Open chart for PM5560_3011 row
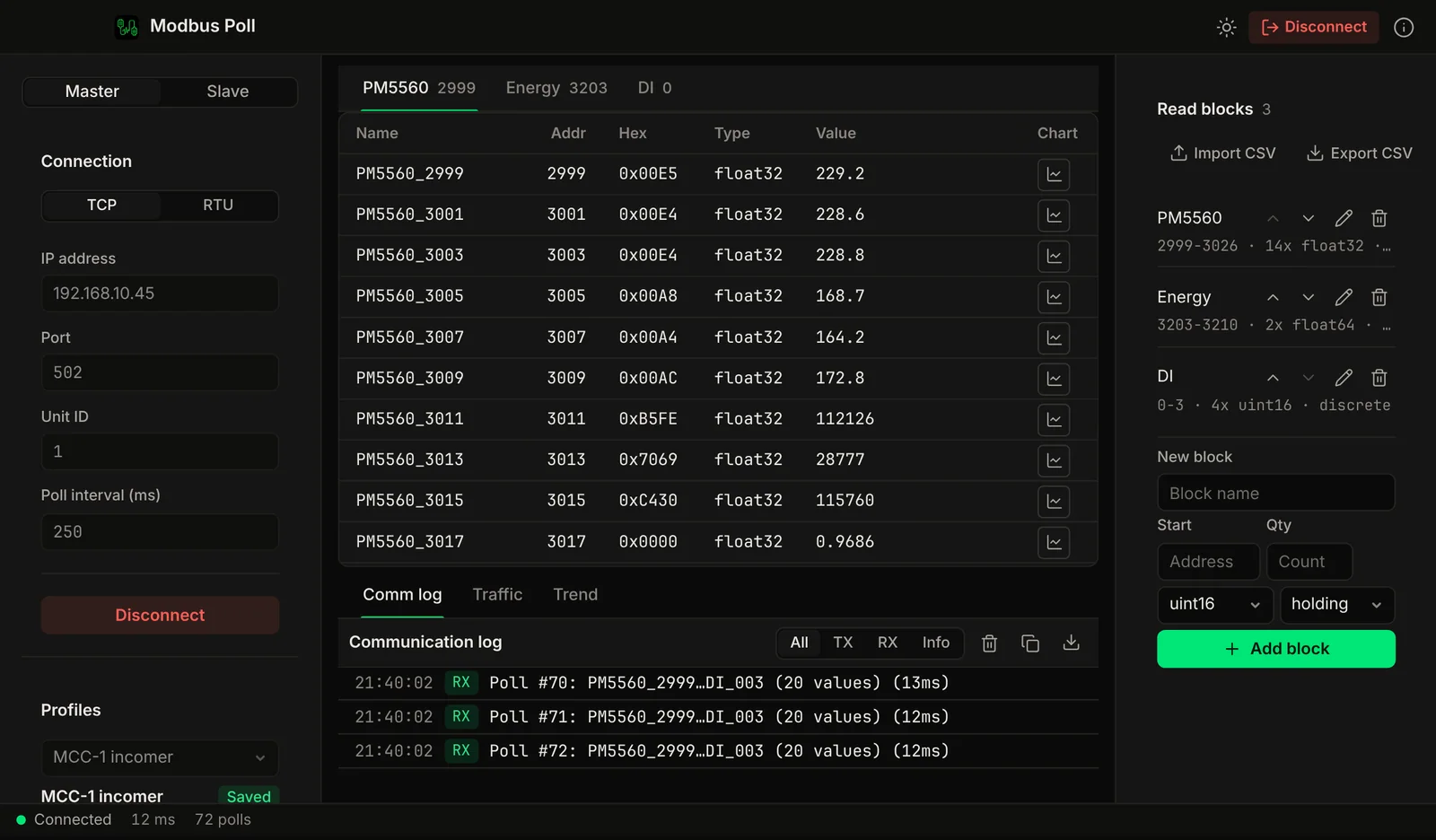The height and width of the screenshot is (840, 1436). pos(1054,419)
